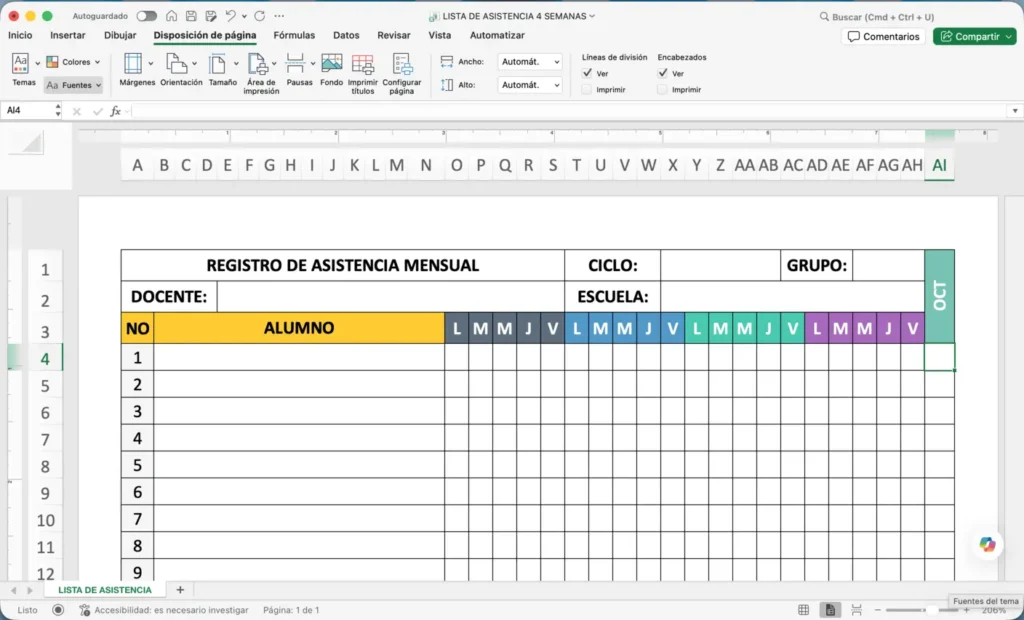Click the green OCT vertical cell
Viewport: 1024px width, 620px height.
click(x=939, y=296)
